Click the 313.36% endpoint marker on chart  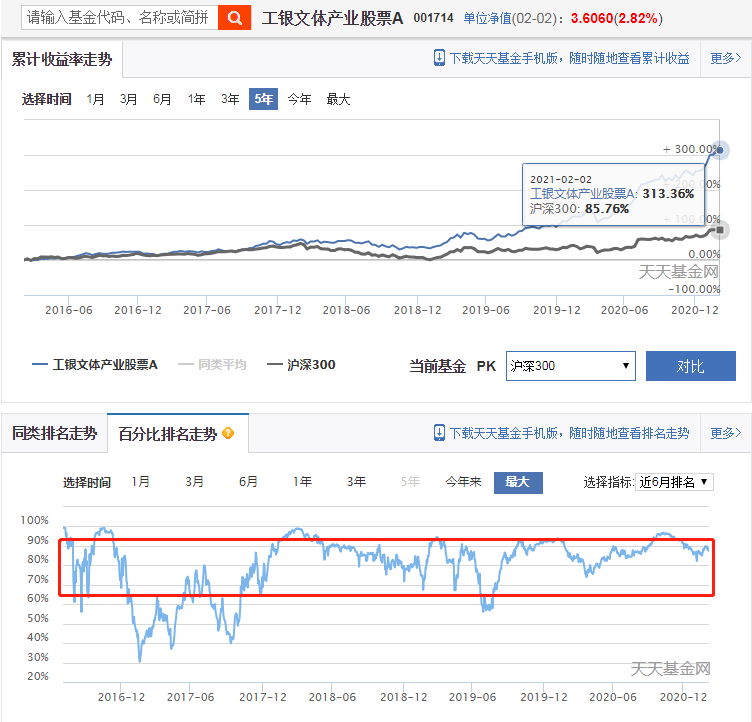tap(720, 151)
